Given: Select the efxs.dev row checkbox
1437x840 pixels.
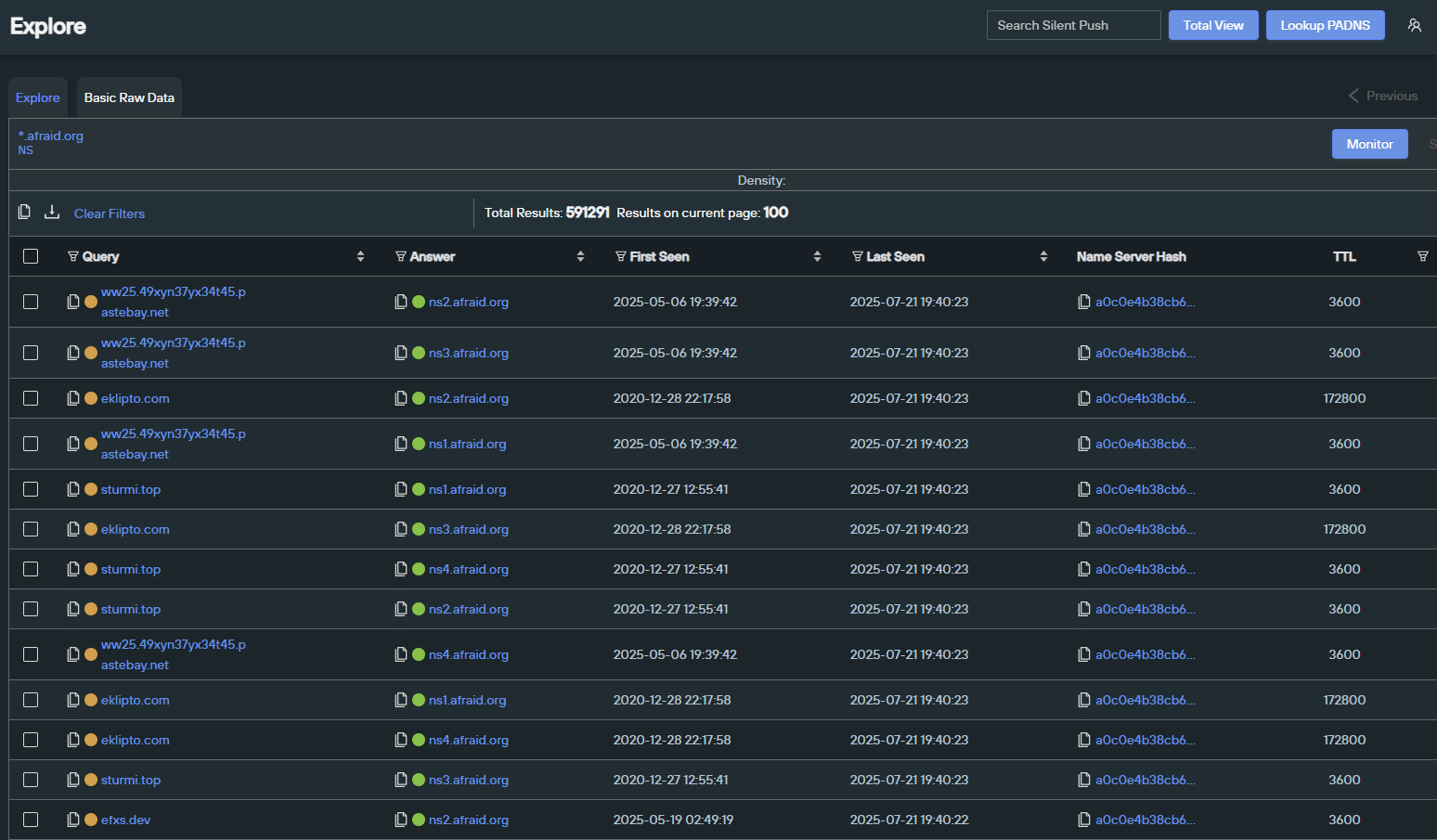Looking at the screenshot, I should pyautogui.click(x=31, y=820).
